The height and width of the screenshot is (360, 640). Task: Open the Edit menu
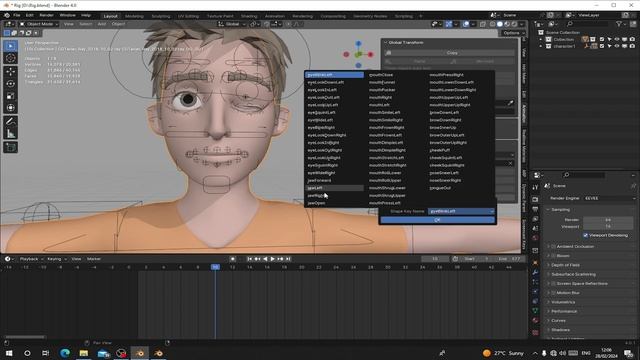click(x=30, y=15)
